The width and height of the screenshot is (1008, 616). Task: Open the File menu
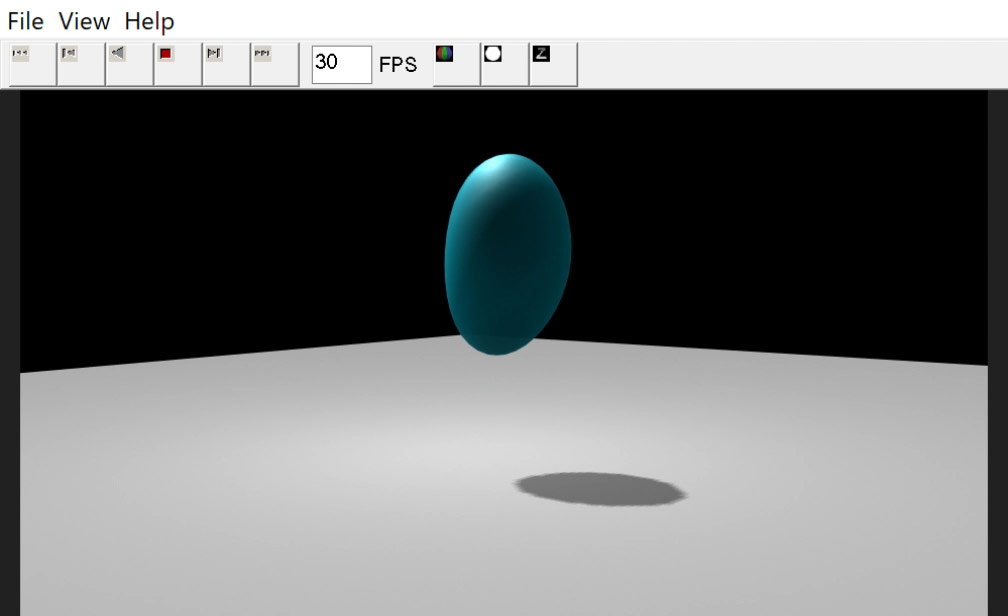click(x=26, y=21)
